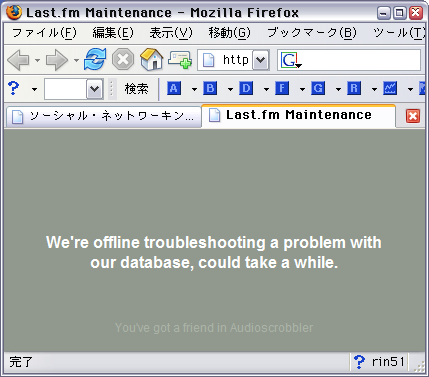
Task: Click the rin51 status bar label
Action: [388, 362]
